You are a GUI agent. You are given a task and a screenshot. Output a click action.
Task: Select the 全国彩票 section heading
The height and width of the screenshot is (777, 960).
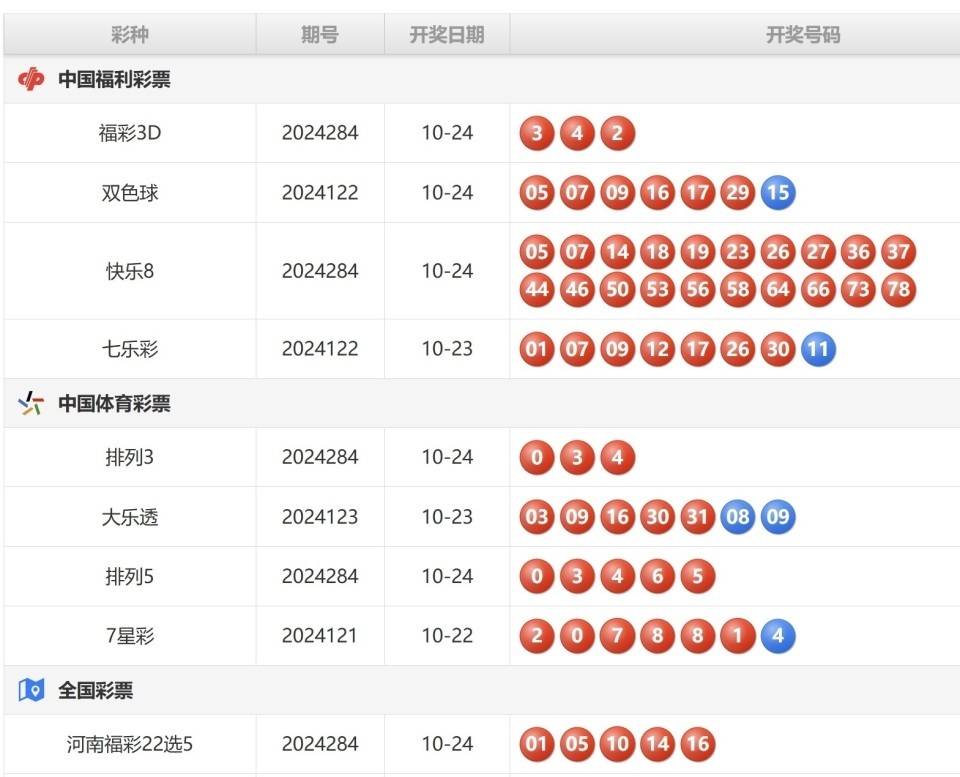click(x=96, y=690)
